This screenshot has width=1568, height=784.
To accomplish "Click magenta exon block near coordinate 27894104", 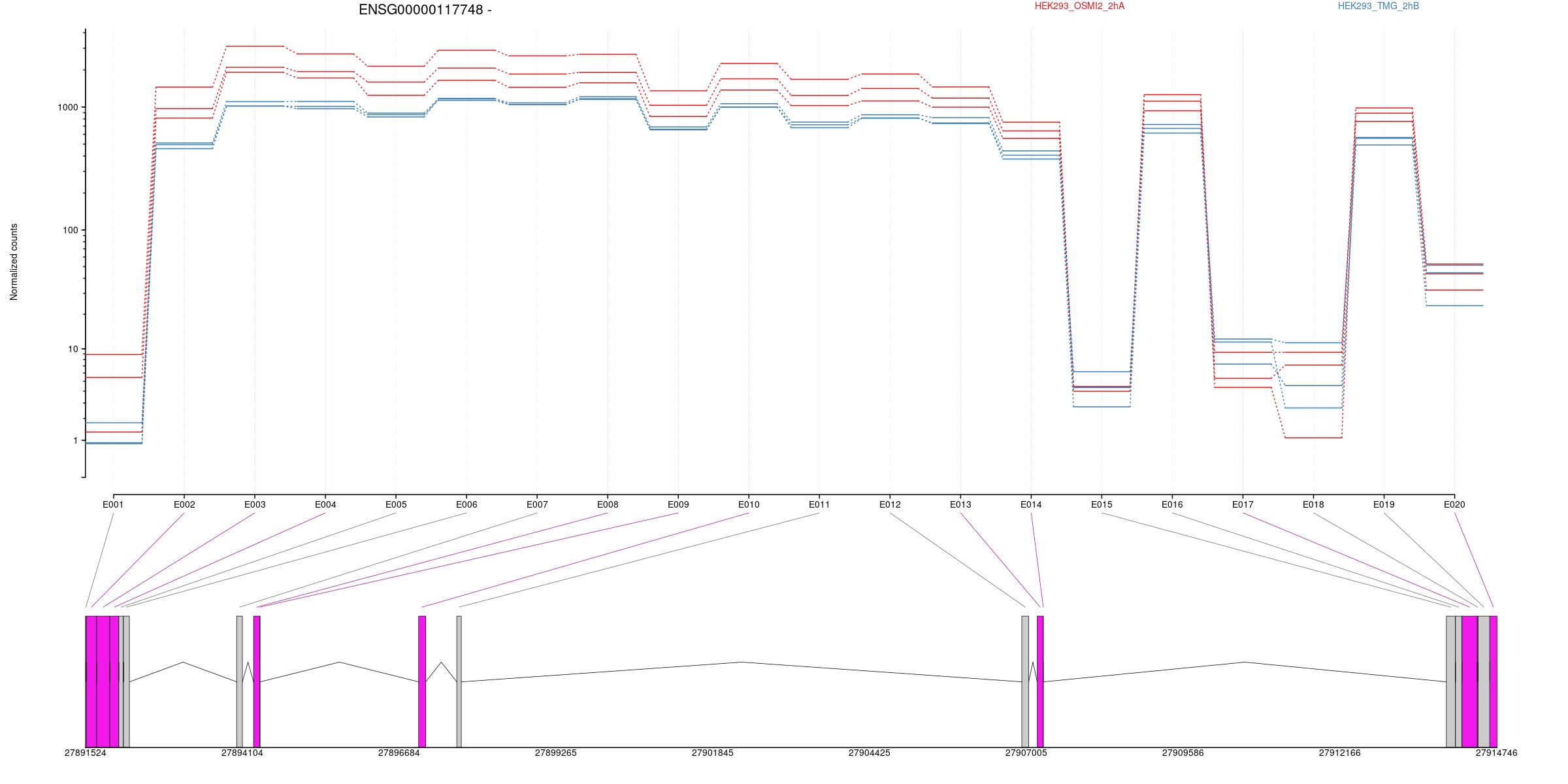I will [257, 681].
